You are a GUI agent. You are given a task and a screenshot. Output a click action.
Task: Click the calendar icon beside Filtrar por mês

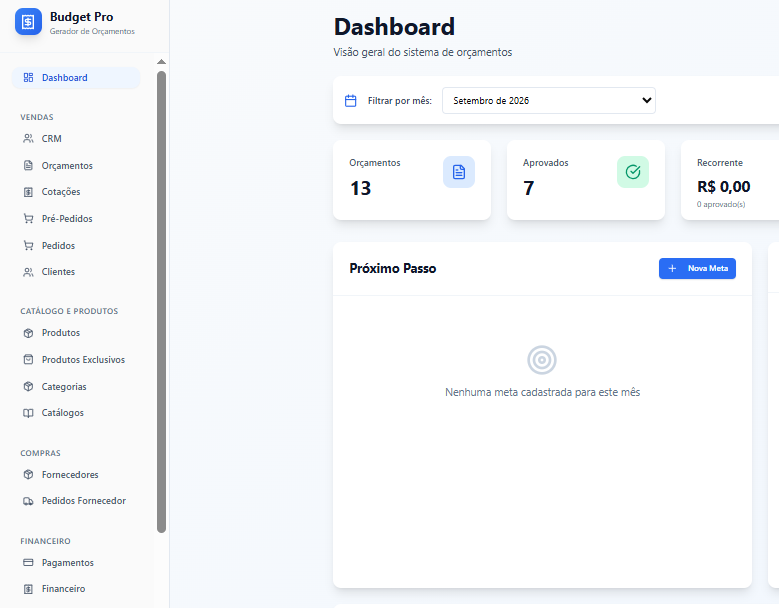pyautogui.click(x=350, y=101)
